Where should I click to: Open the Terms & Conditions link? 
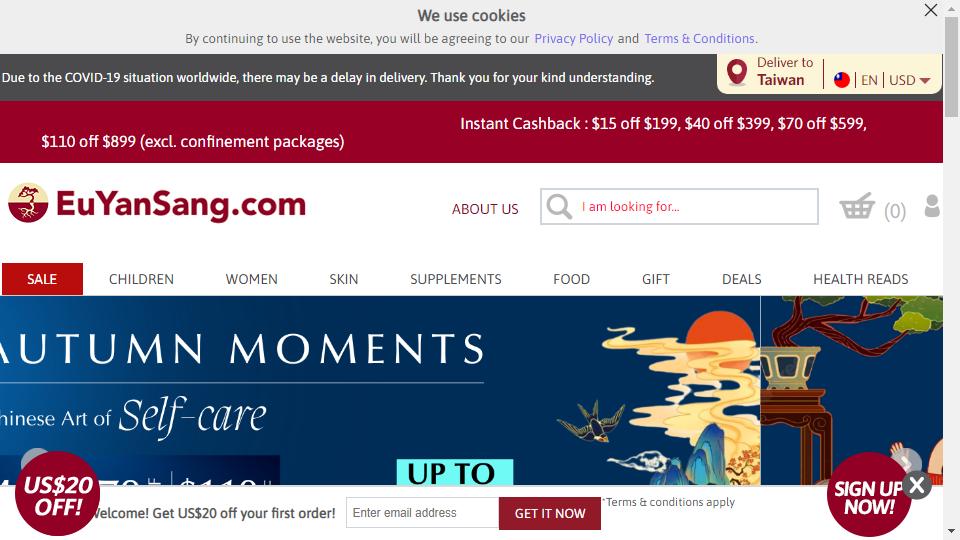[x=699, y=39]
